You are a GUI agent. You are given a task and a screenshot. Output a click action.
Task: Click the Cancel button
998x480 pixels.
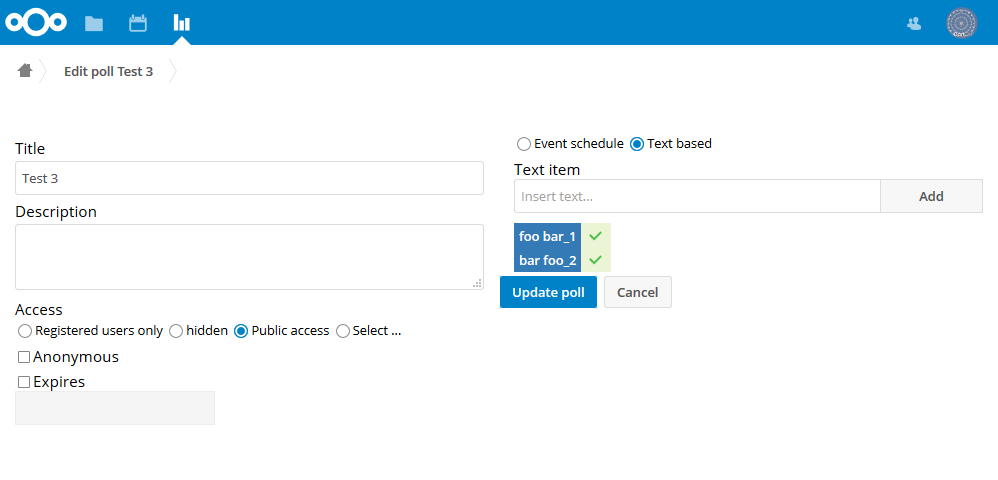click(x=638, y=292)
